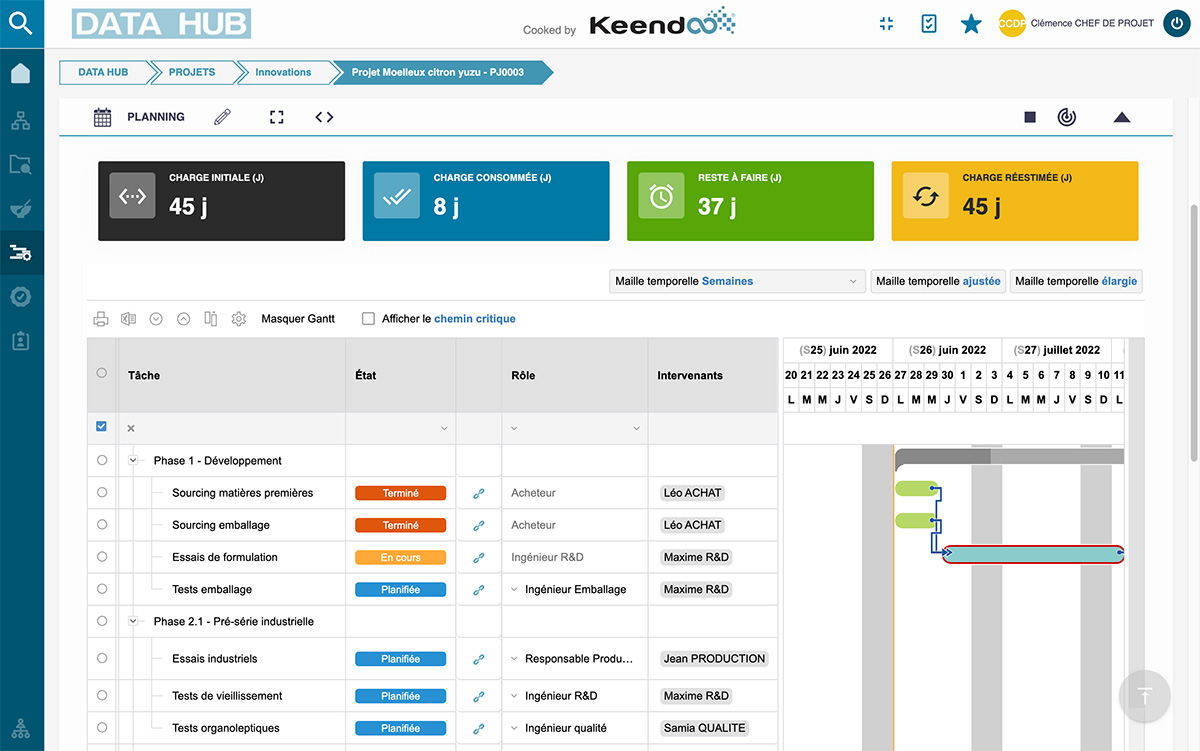This screenshot has height=751, width=1200.
Task: Click the favorites star in the top bar
Action: pos(971,23)
